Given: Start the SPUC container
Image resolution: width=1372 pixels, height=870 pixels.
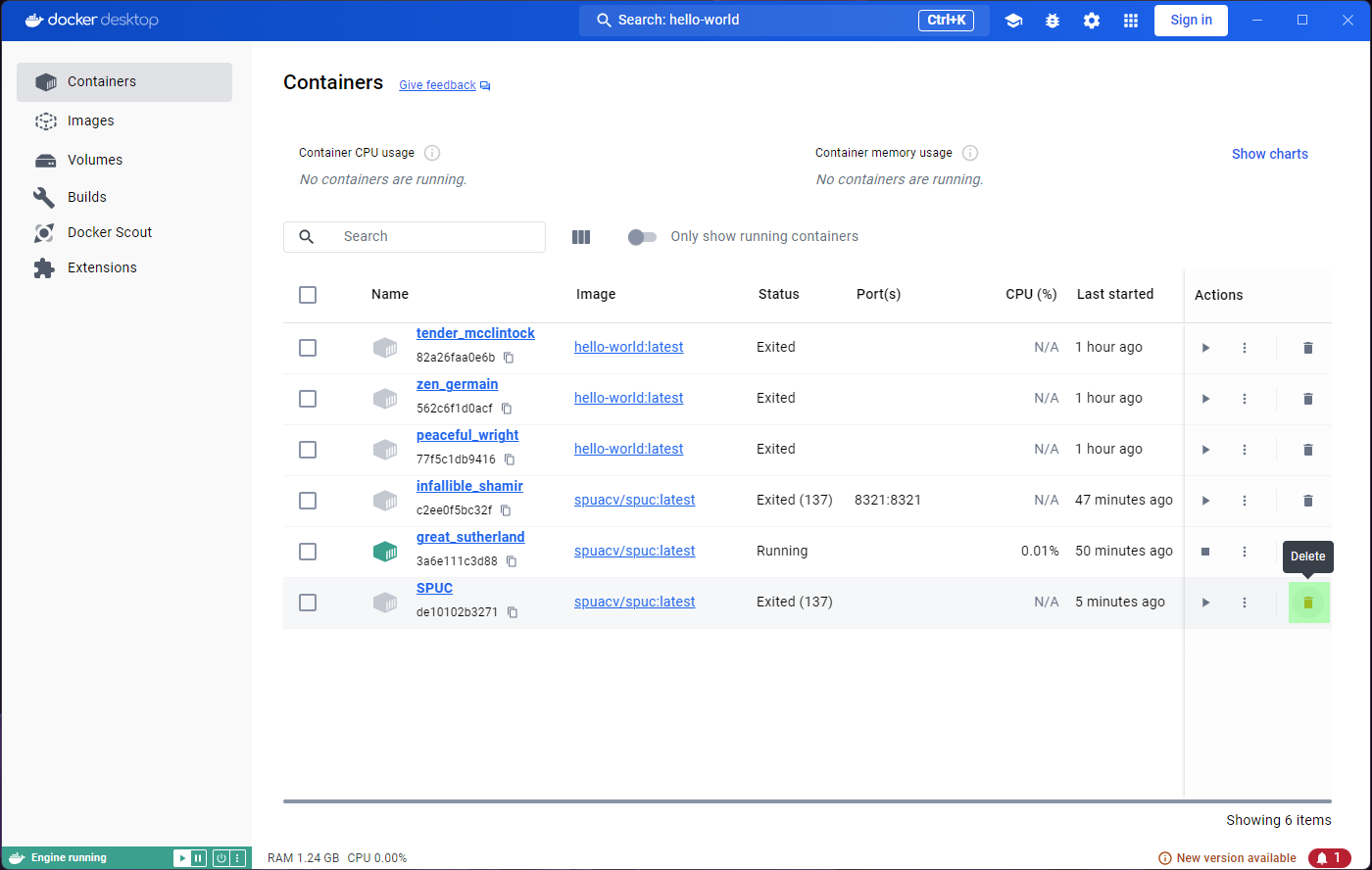Looking at the screenshot, I should tap(1206, 603).
